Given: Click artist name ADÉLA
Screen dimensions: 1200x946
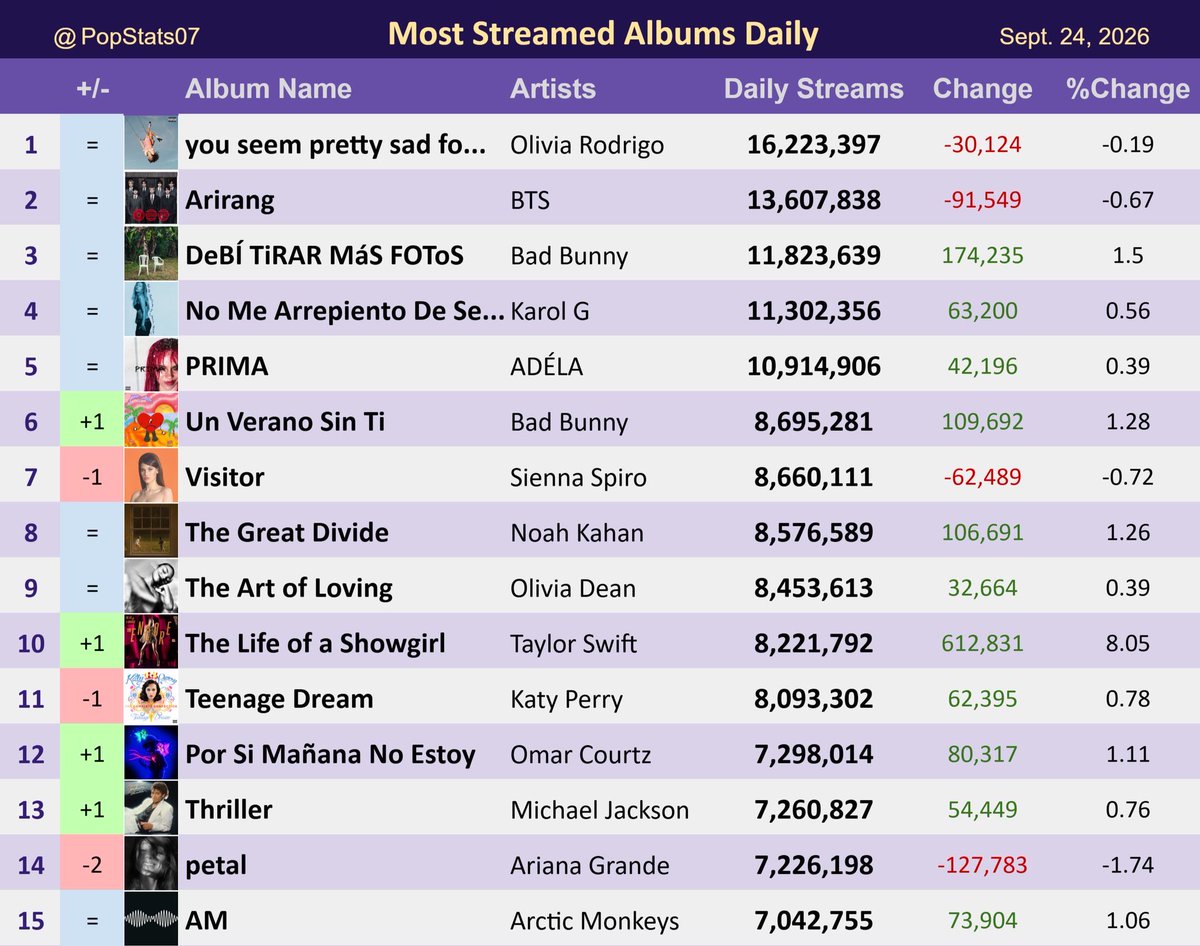Looking at the screenshot, I should 546,367.
